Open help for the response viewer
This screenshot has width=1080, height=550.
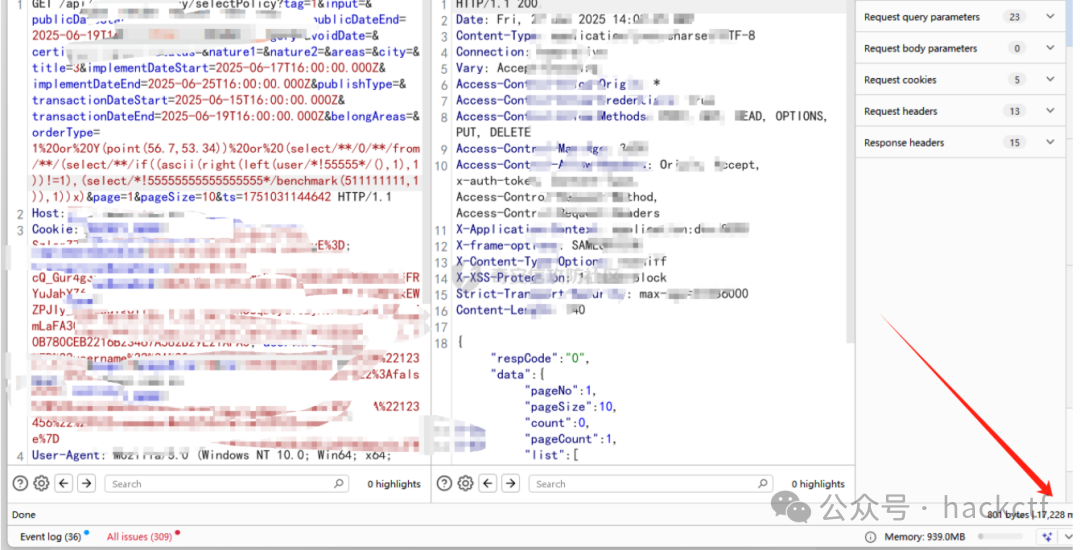[x=445, y=484]
